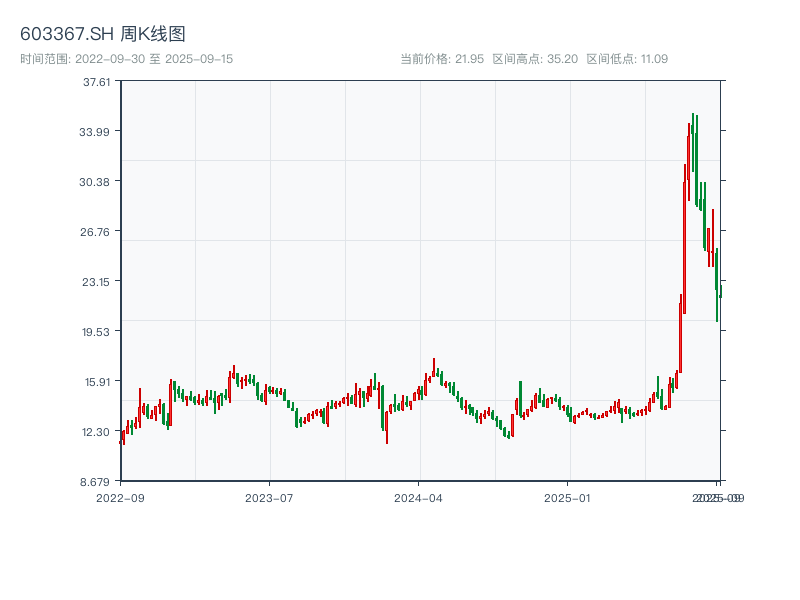Click the y-axis value 15.91
The width and height of the screenshot is (800, 600).
pyautogui.click(x=97, y=382)
